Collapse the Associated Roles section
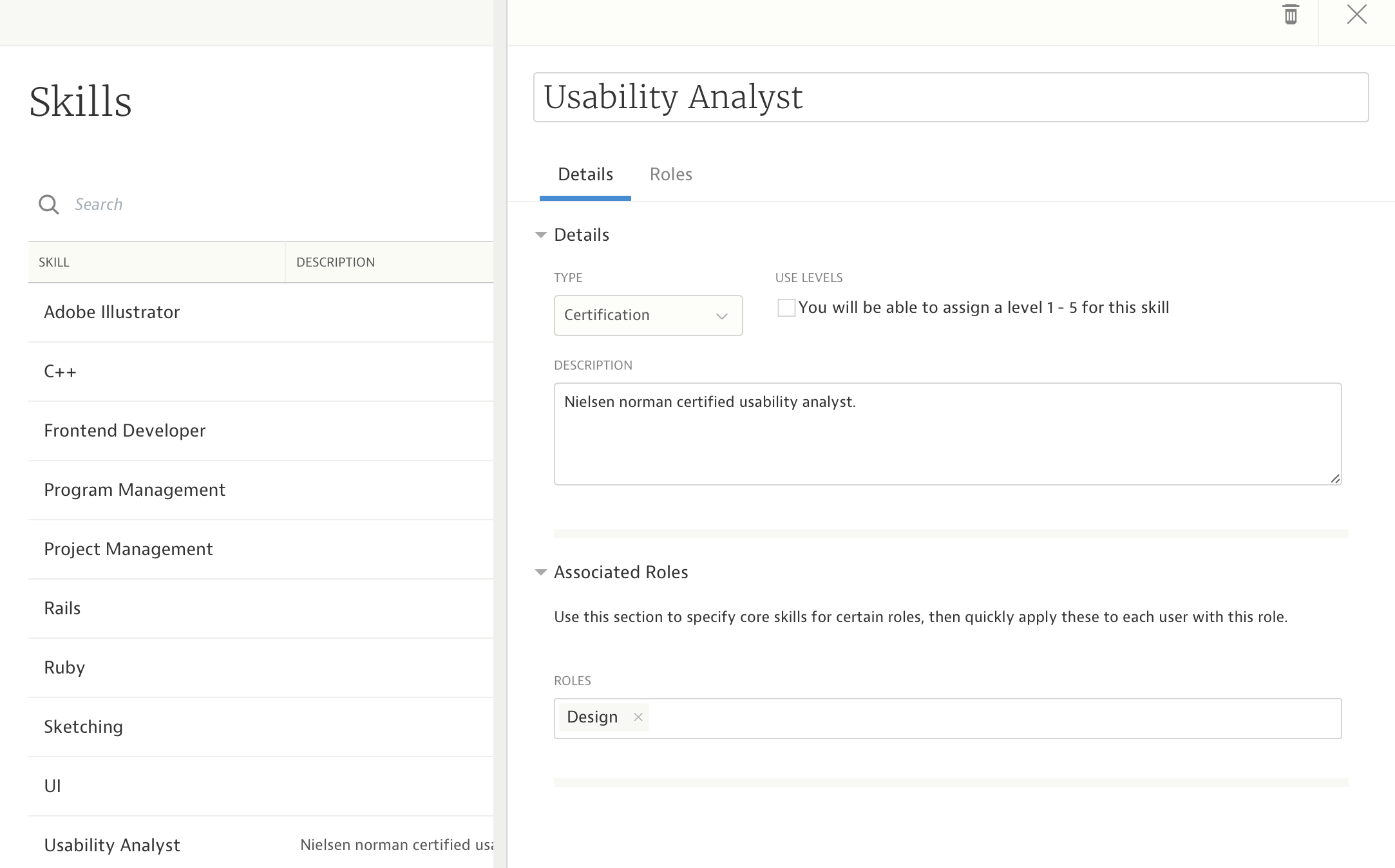 pyautogui.click(x=541, y=572)
